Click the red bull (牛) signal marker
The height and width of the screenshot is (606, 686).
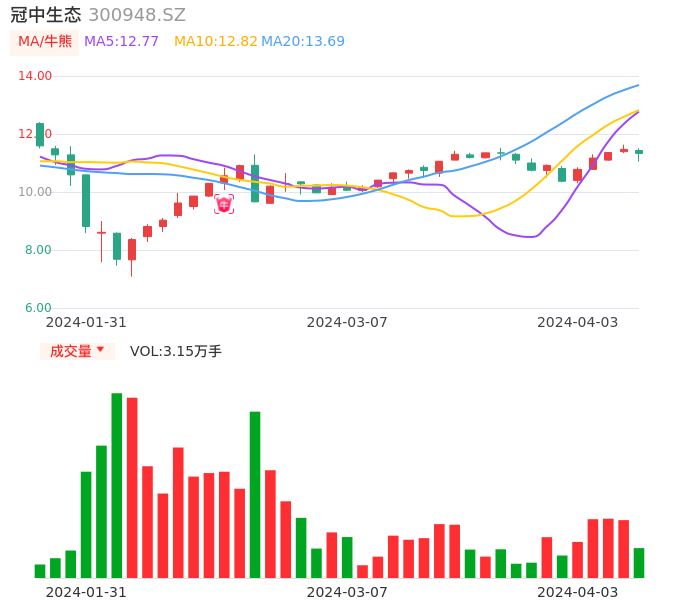click(224, 204)
